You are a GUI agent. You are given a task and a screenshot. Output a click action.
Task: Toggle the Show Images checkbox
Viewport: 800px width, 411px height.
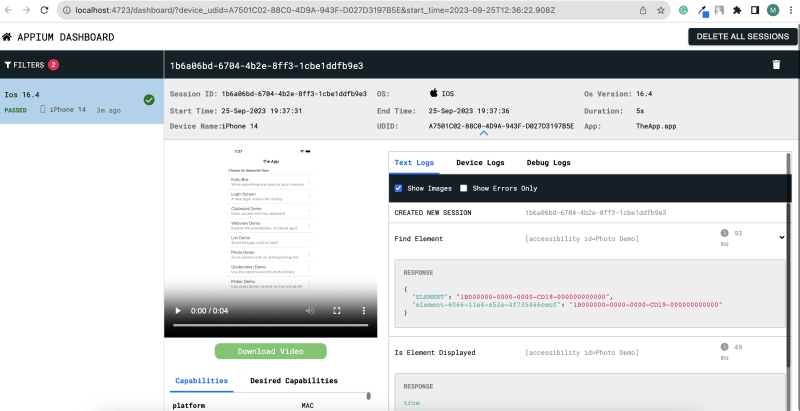click(x=398, y=188)
